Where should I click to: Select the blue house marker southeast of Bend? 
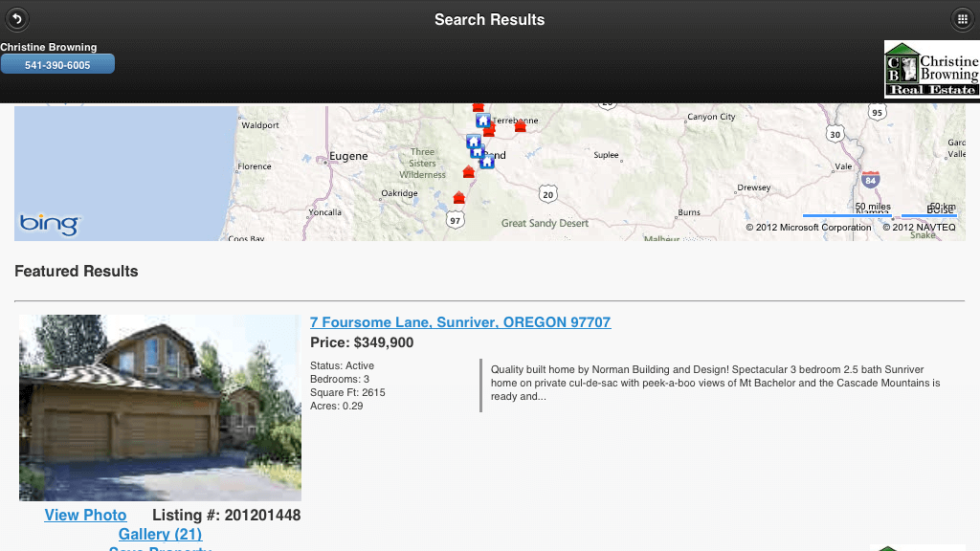click(487, 162)
